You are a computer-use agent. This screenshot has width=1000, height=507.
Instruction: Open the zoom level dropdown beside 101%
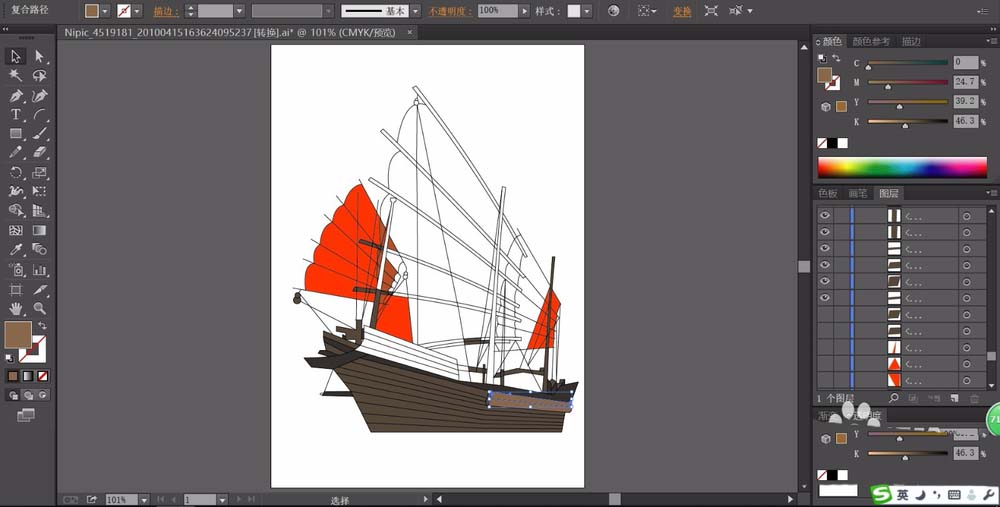click(144, 500)
